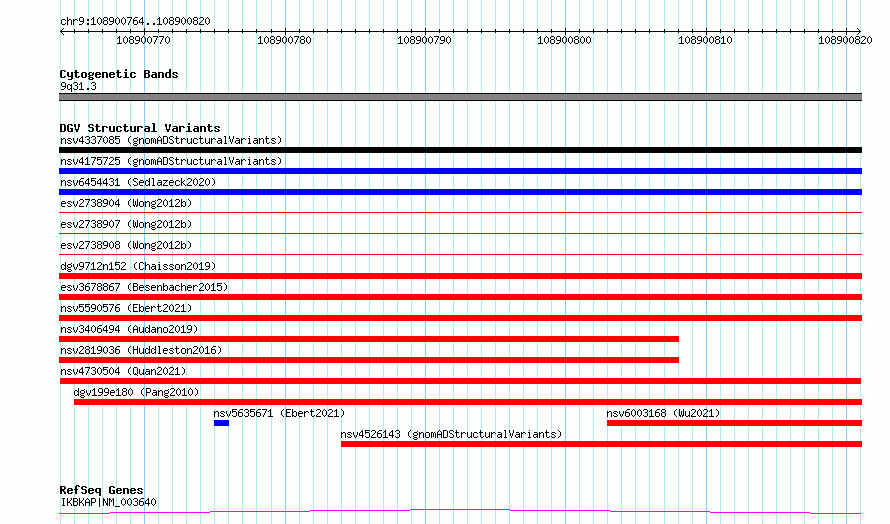The height and width of the screenshot is (524, 890).
Task: Click the red nsv4526143 variant bar
Action: pos(602,444)
